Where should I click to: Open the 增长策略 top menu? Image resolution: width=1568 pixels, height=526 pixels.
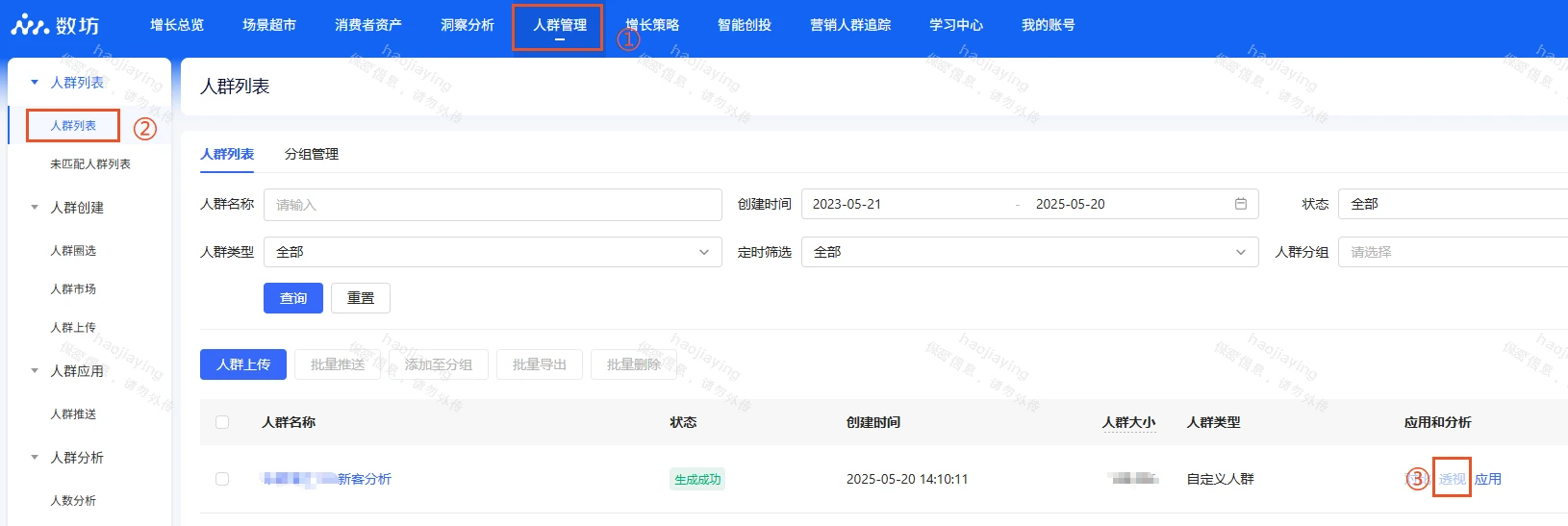[652, 25]
